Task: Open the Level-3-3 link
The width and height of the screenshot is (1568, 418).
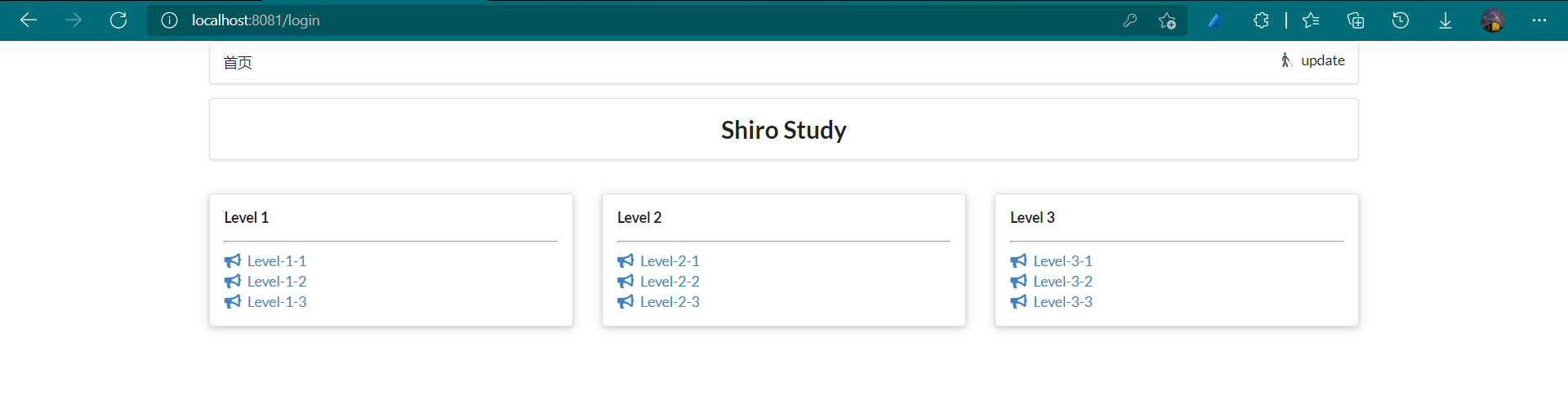Action: pos(1062,302)
